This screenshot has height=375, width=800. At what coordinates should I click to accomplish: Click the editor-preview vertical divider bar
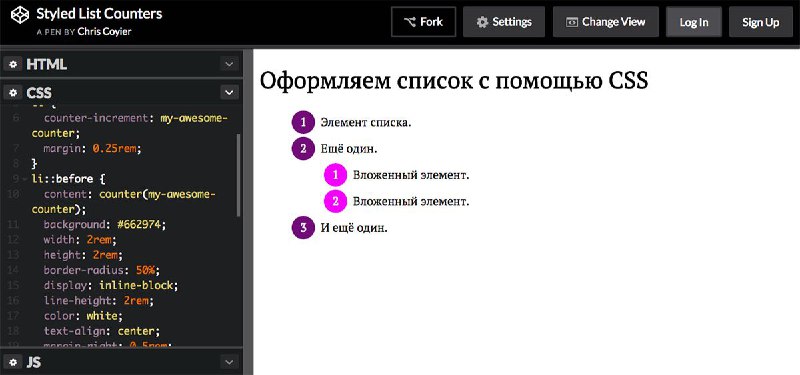pos(248,212)
